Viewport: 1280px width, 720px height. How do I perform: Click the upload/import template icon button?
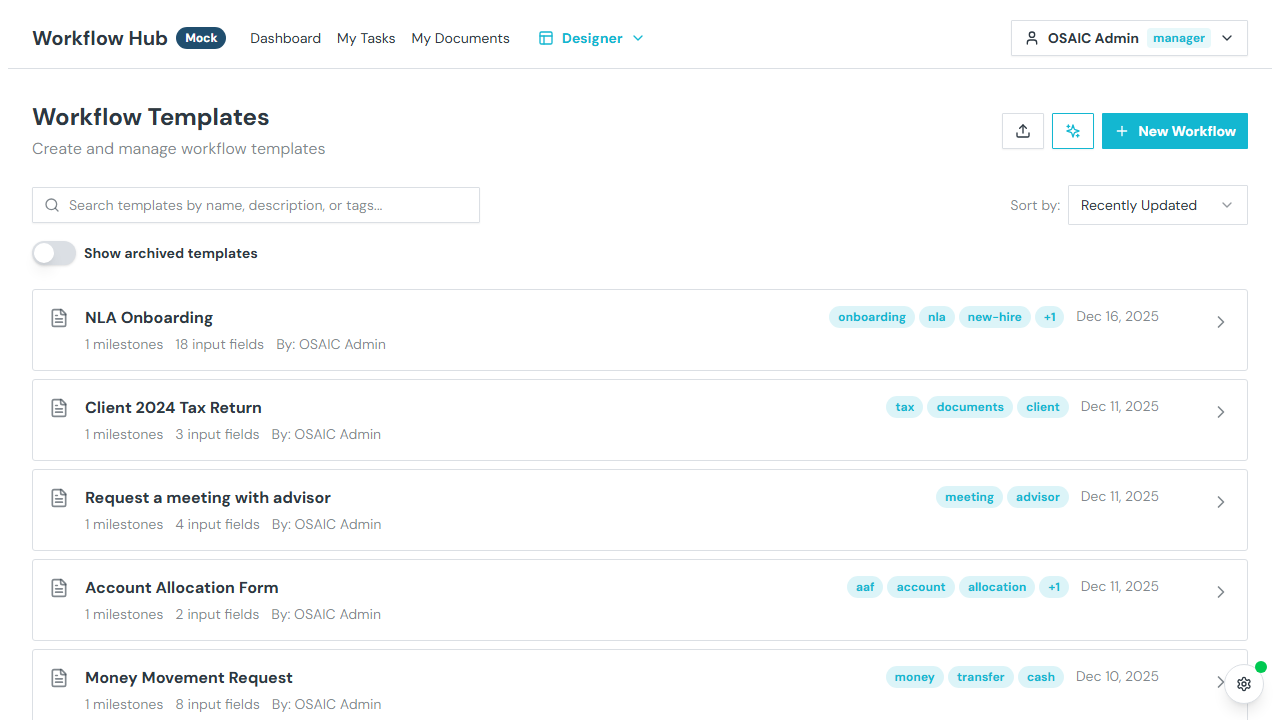tap(1023, 131)
